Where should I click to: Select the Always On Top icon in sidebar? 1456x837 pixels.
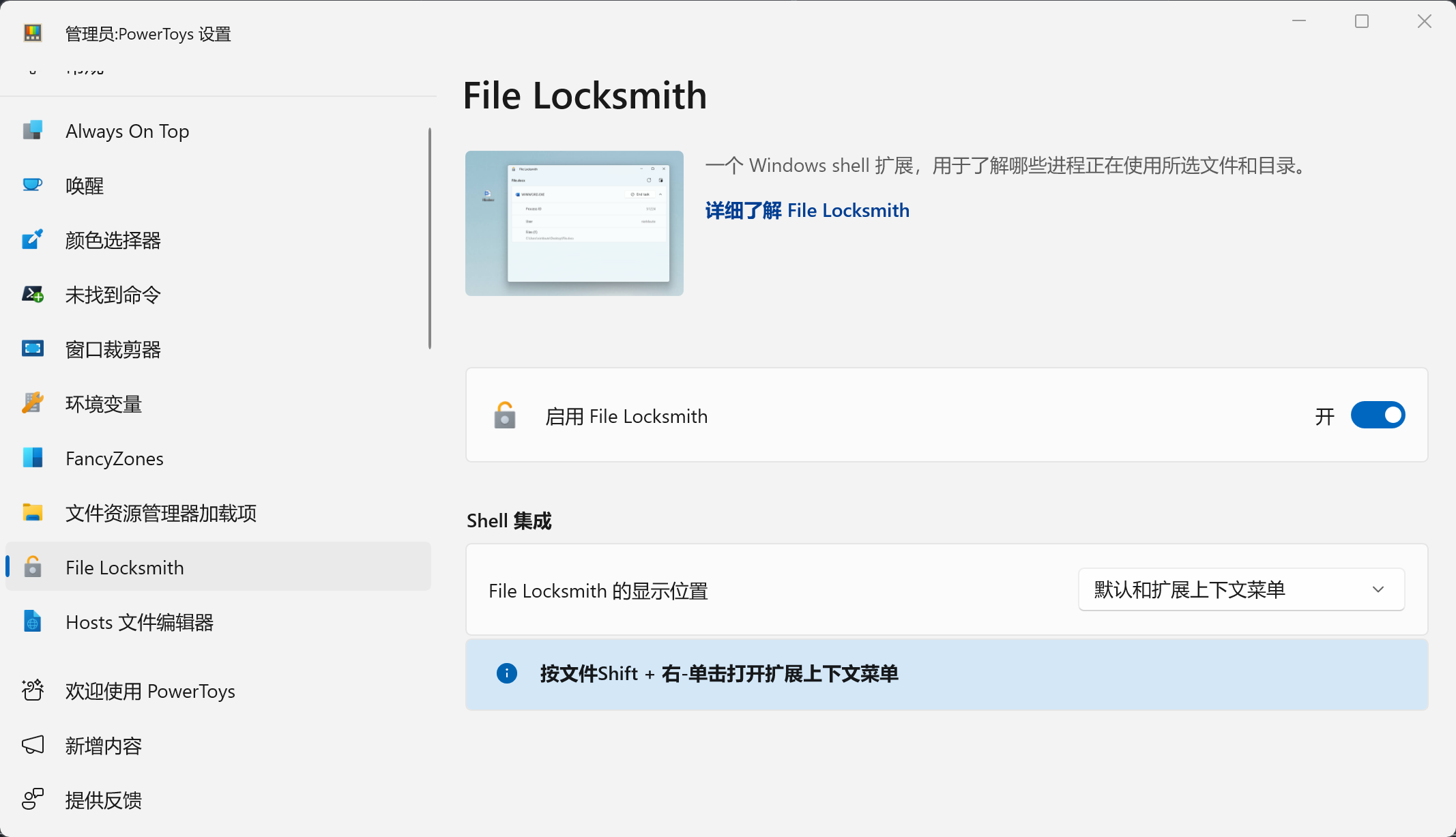[x=32, y=130]
